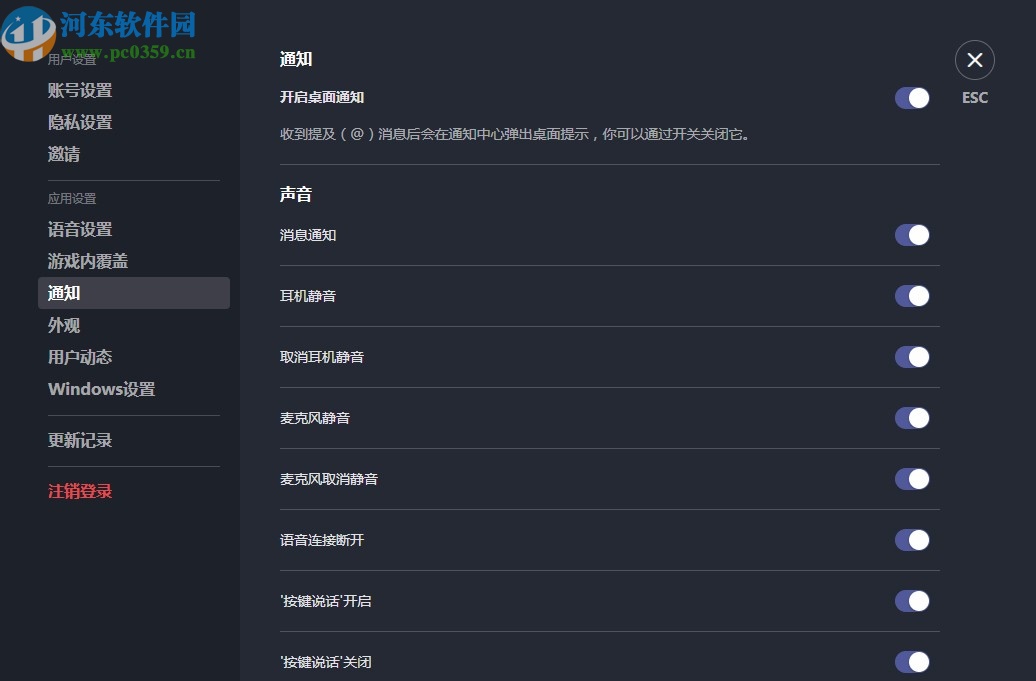
Task: Toggle 取消耳机静音 sound on or off
Action: 911,357
